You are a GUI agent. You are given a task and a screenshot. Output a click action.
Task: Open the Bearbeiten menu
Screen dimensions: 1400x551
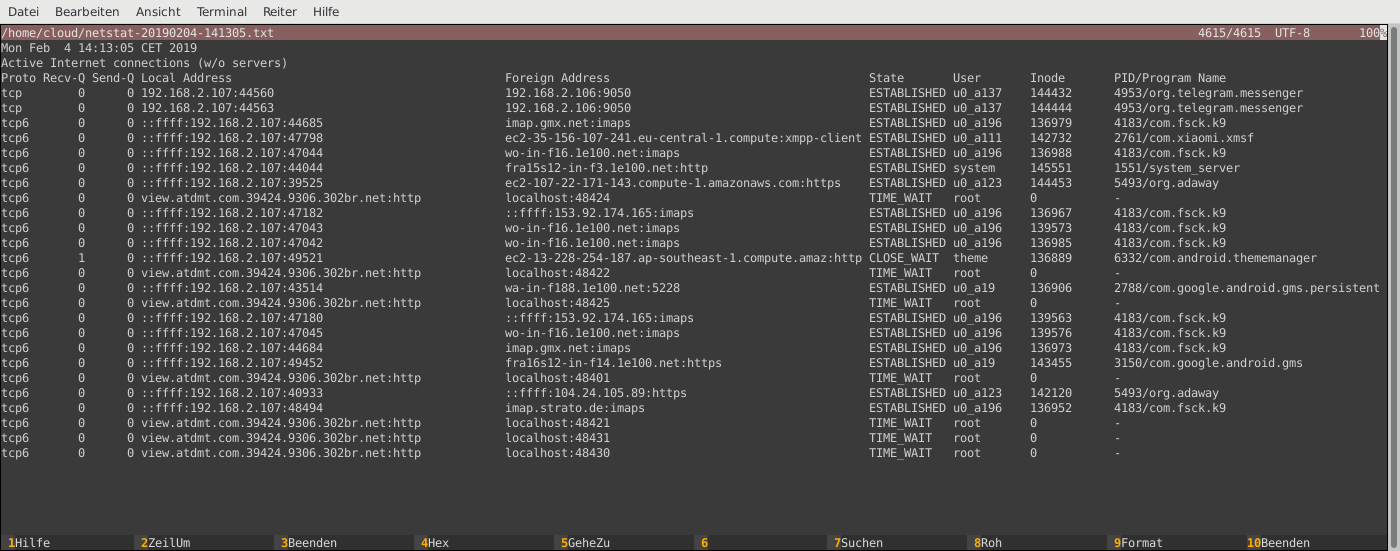click(87, 12)
